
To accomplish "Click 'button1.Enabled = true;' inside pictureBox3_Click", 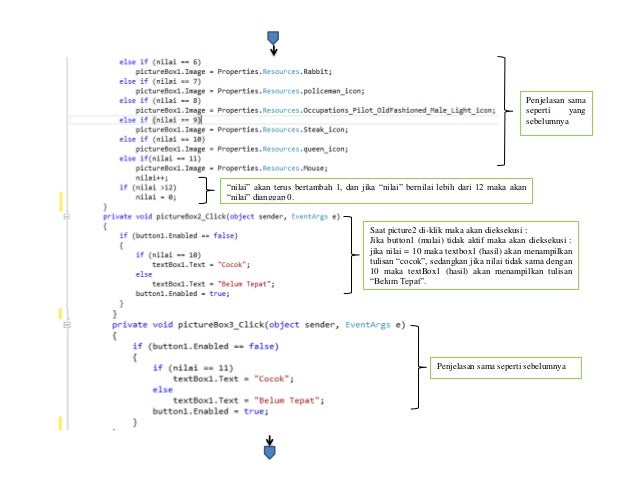I will coord(210,411).
